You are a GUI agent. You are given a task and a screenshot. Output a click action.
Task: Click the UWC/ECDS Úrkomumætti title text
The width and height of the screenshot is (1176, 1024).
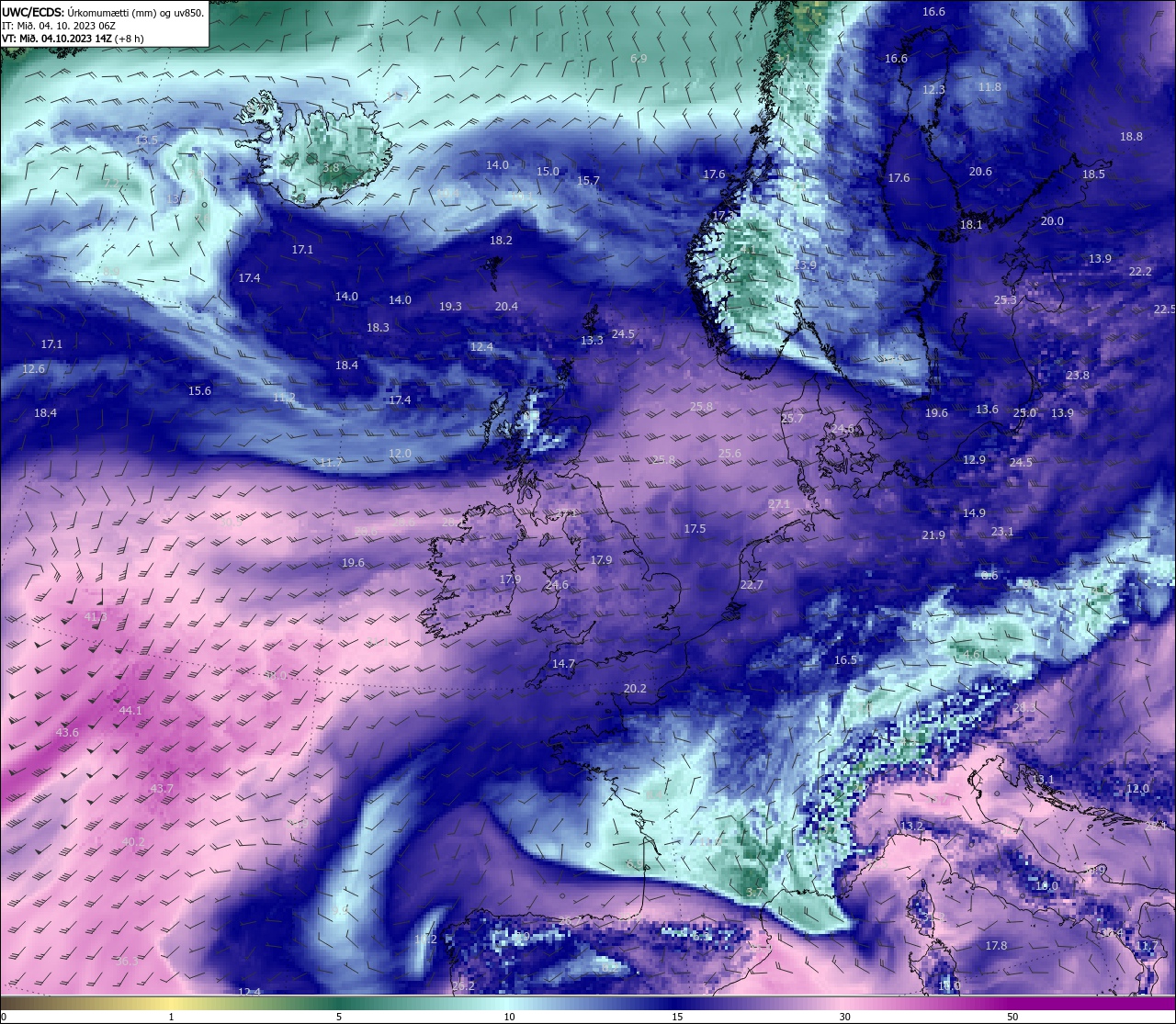(x=103, y=12)
